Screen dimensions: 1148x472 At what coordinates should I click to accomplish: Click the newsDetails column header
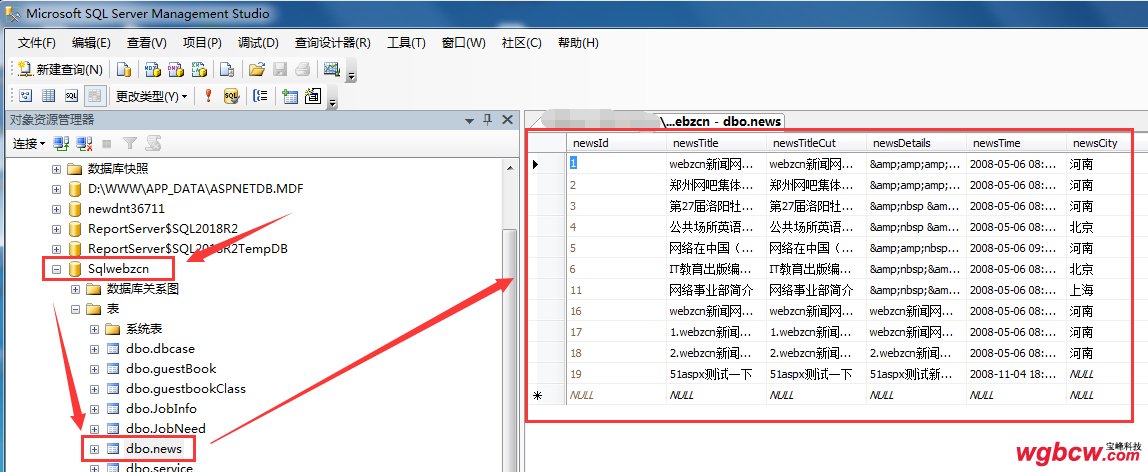pyautogui.click(x=916, y=143)
